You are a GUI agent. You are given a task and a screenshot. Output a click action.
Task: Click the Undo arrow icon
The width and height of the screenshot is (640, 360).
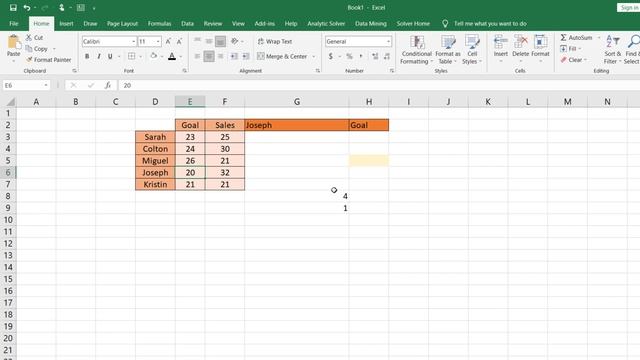point(27,7)
